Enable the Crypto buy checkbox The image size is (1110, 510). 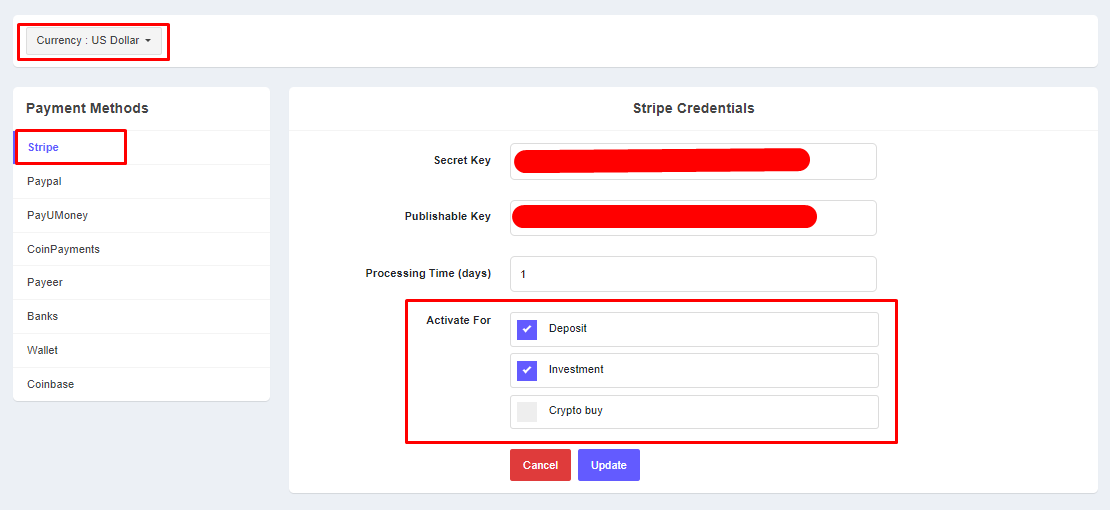527,411
